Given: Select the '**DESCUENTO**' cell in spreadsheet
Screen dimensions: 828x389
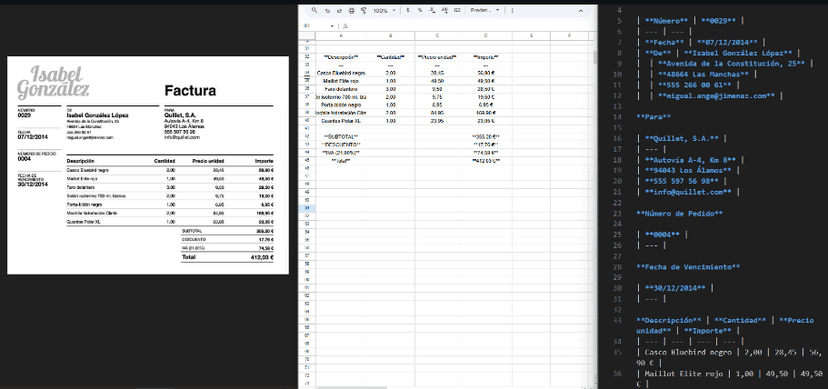Looking at the screenshot, I should [x=341, y=145].
